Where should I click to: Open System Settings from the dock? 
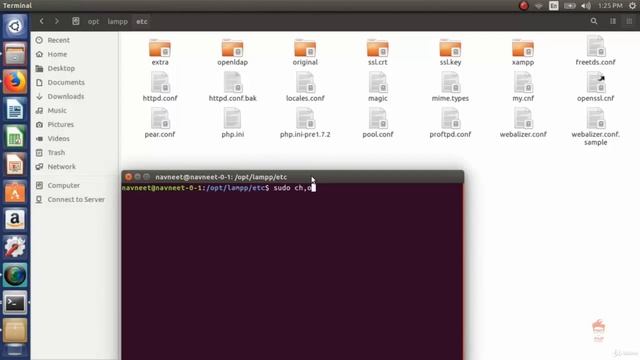pos(15,248)
